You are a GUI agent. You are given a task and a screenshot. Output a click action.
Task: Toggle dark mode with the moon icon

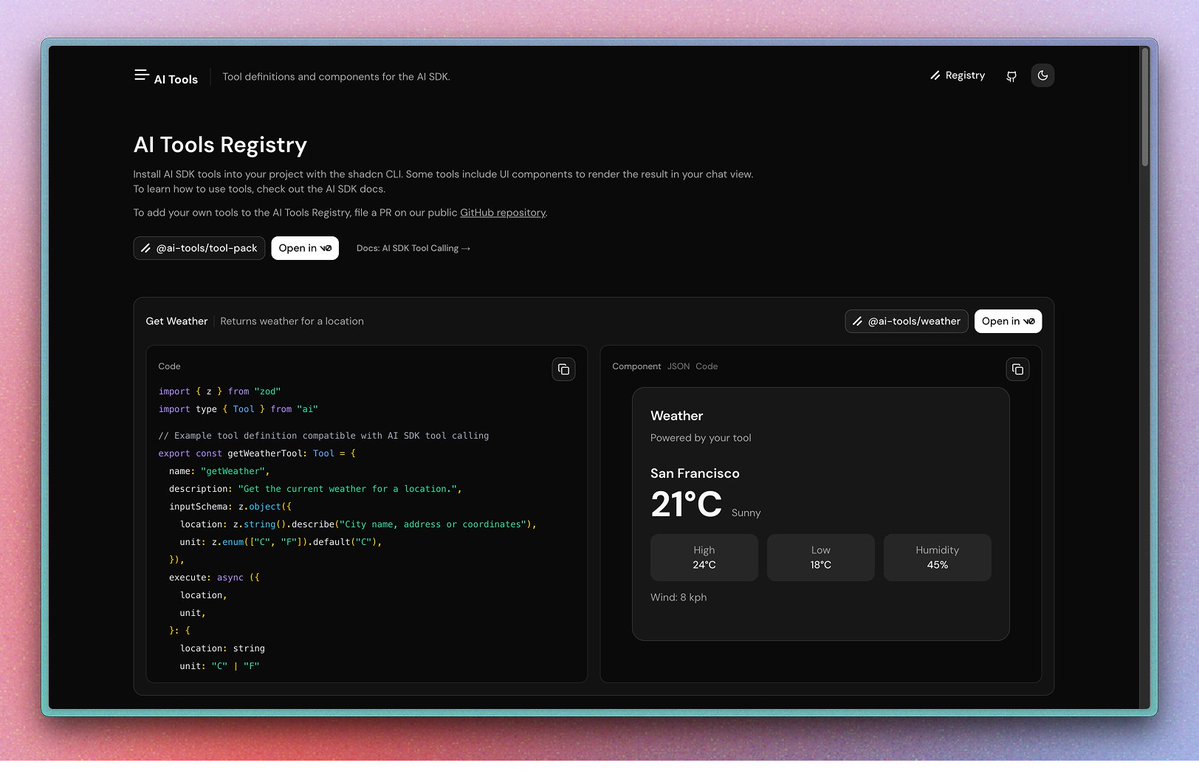click(1042, 76)
